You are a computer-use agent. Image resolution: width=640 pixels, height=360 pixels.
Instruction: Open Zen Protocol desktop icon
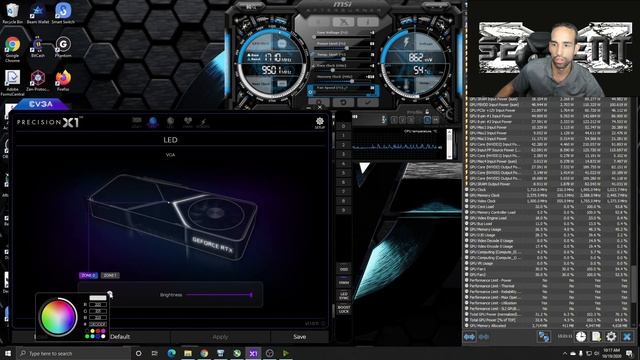tap(38, 80)
